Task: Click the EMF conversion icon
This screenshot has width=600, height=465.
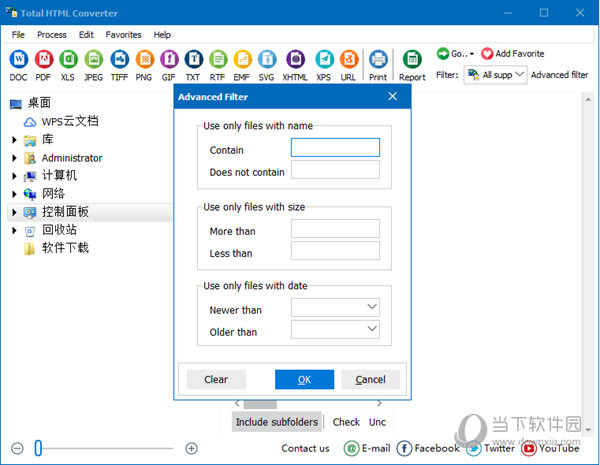Action: click(243, 59)
